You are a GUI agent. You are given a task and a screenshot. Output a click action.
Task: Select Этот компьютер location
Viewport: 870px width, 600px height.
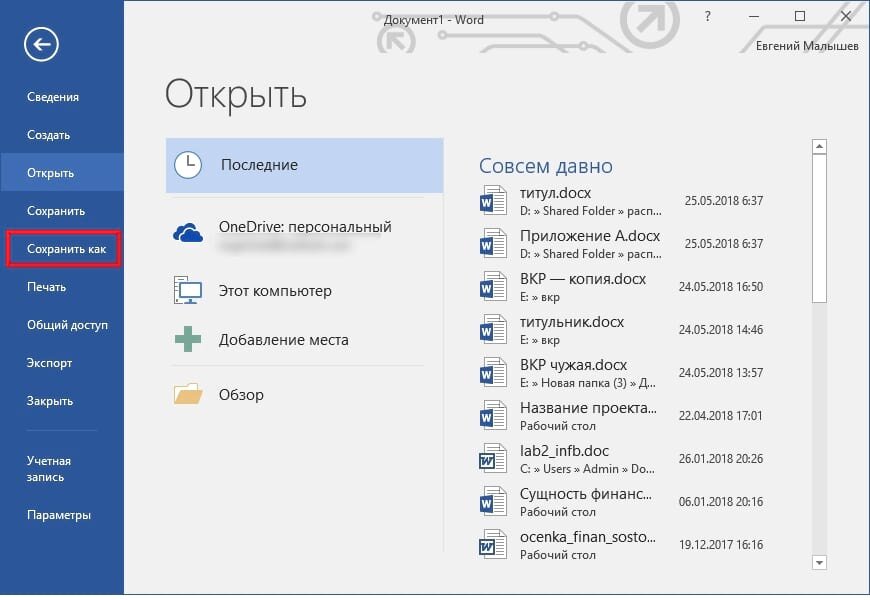point(305,290)
